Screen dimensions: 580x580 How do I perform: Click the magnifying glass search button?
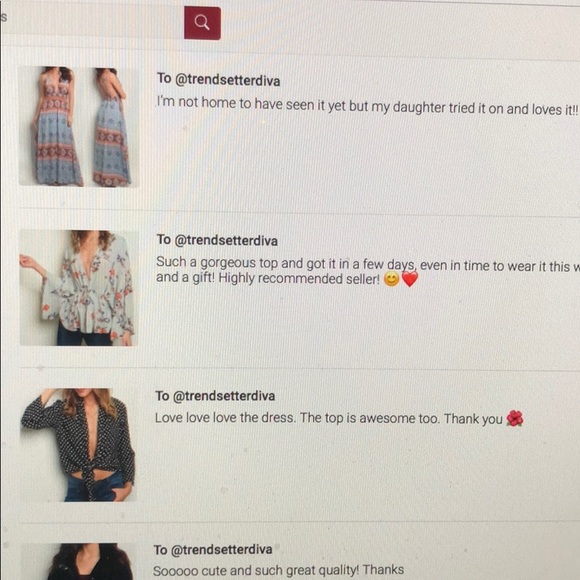click(202, 23)
